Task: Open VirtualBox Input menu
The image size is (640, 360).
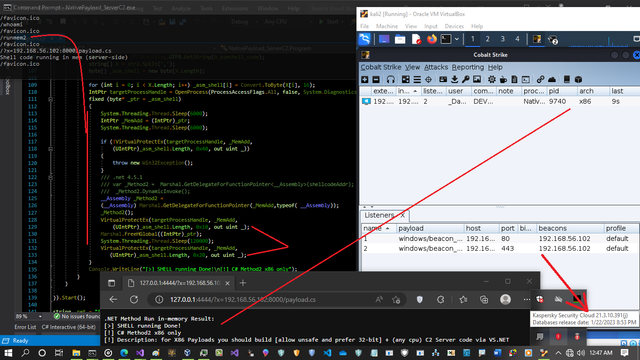Action: tap(431, 26)
